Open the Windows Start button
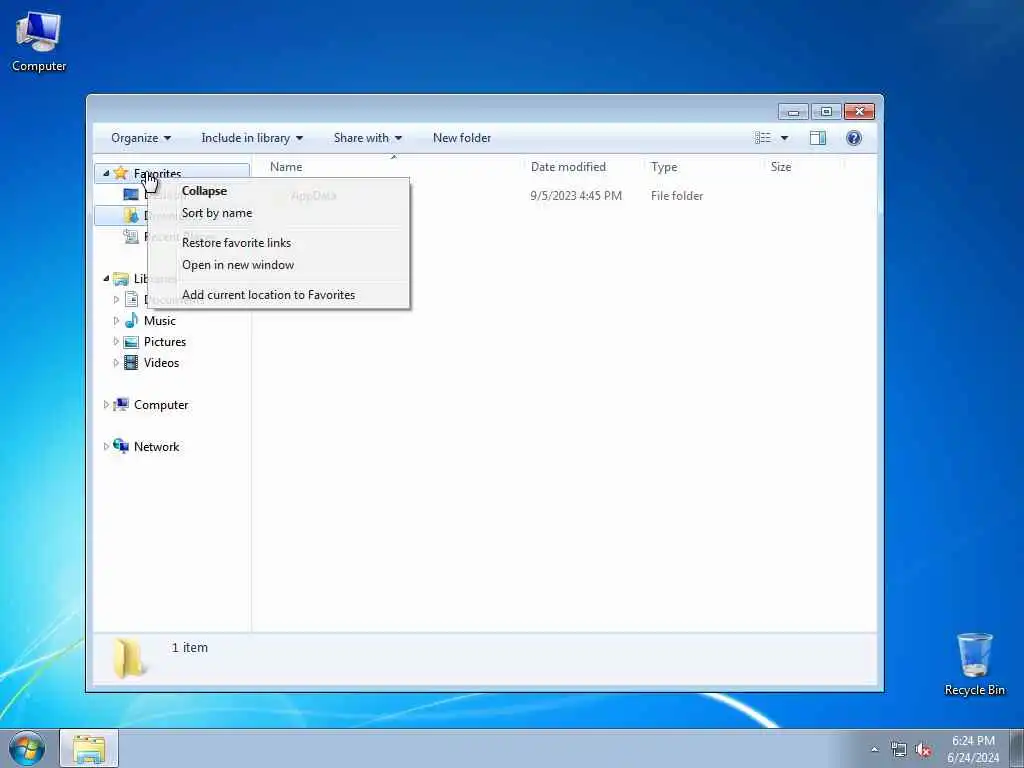 (x=27, y=748)
